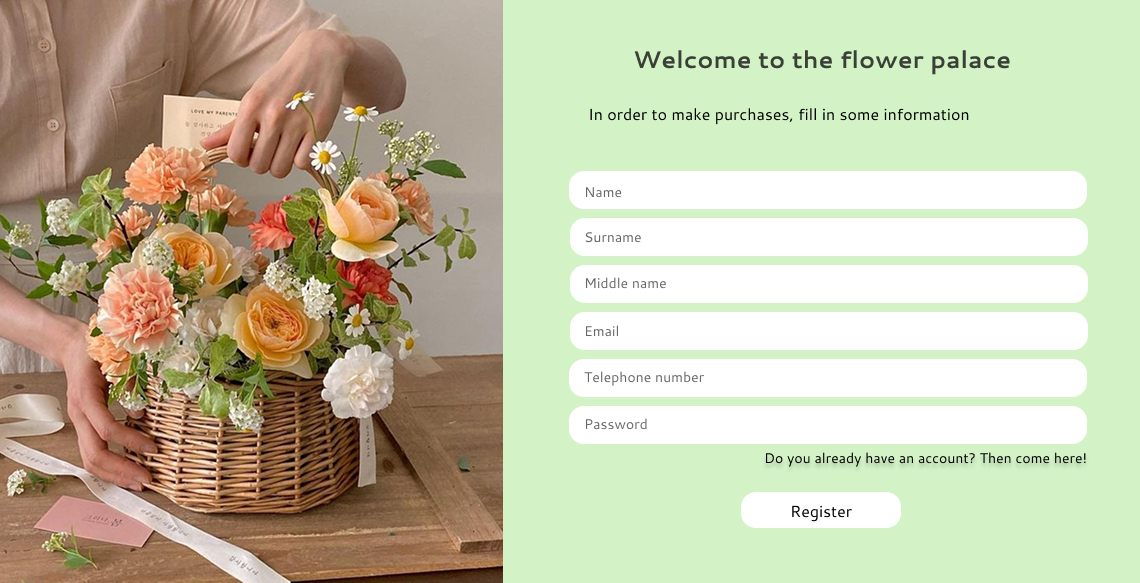Click the white carnation on basket front
The image size is (1140, 583).
click(357, 381)
